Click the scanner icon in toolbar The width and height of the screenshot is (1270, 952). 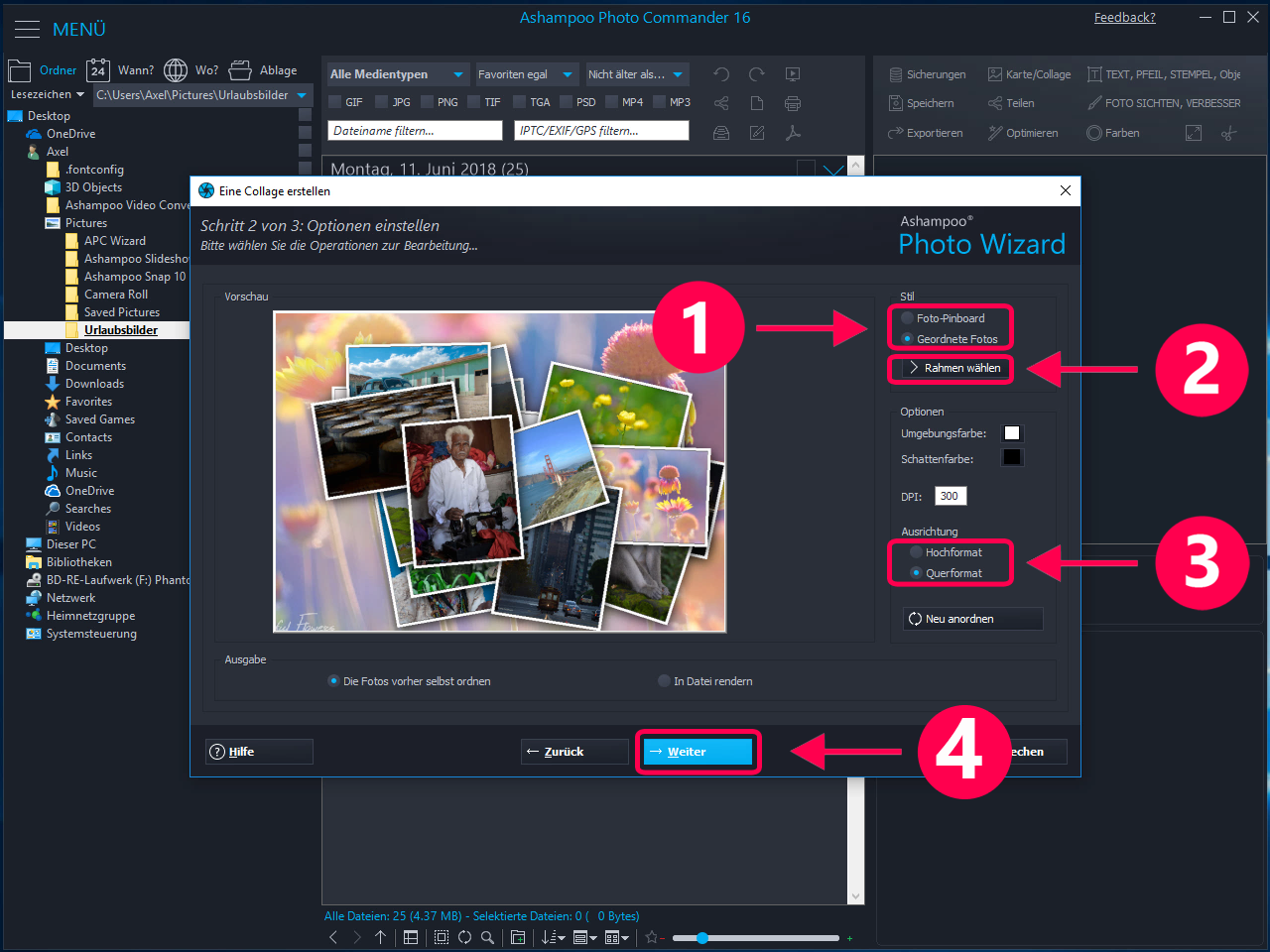coord(721,133)
